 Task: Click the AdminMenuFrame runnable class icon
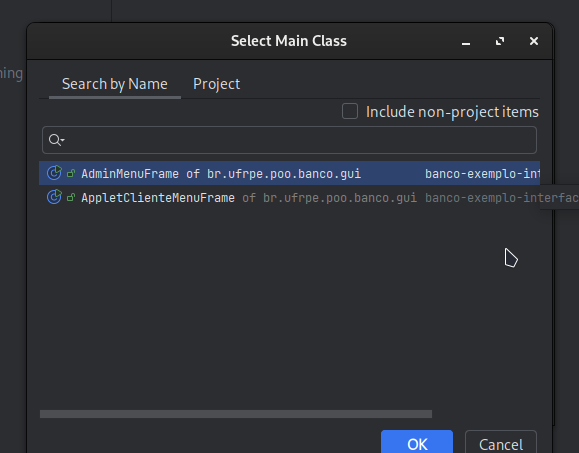(54, 173)
